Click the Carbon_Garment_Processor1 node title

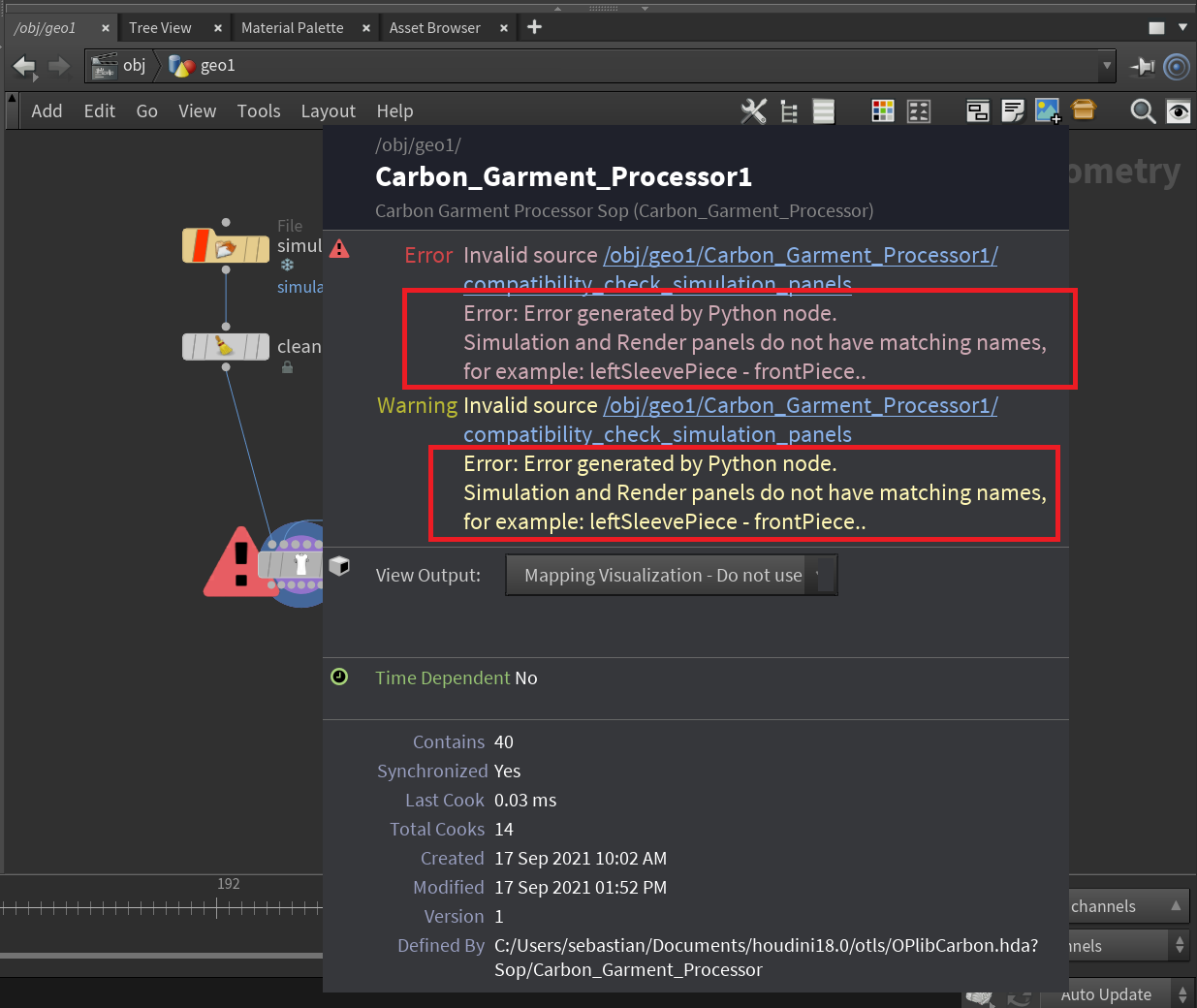[x=563, y=177]
